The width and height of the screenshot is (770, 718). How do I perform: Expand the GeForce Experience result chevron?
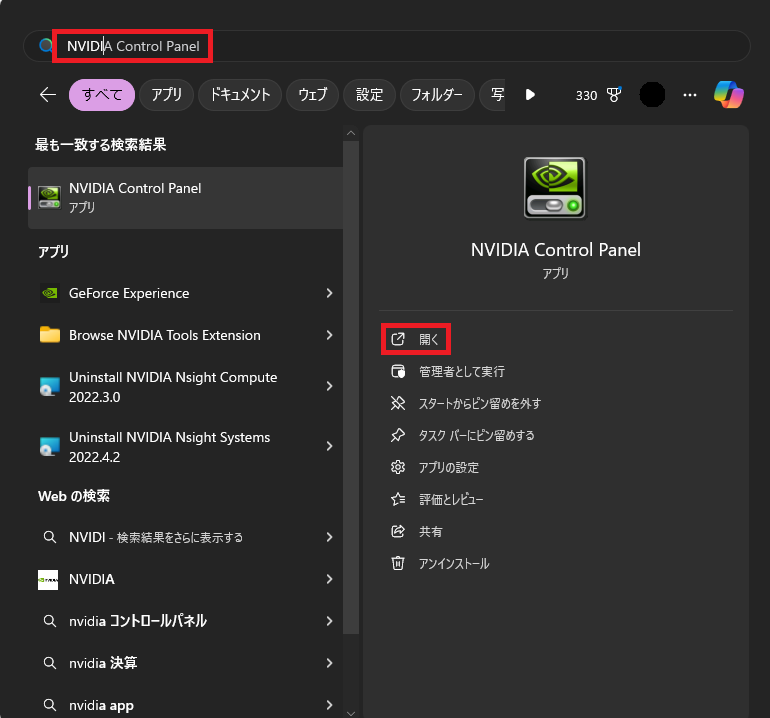click(329, 294)
